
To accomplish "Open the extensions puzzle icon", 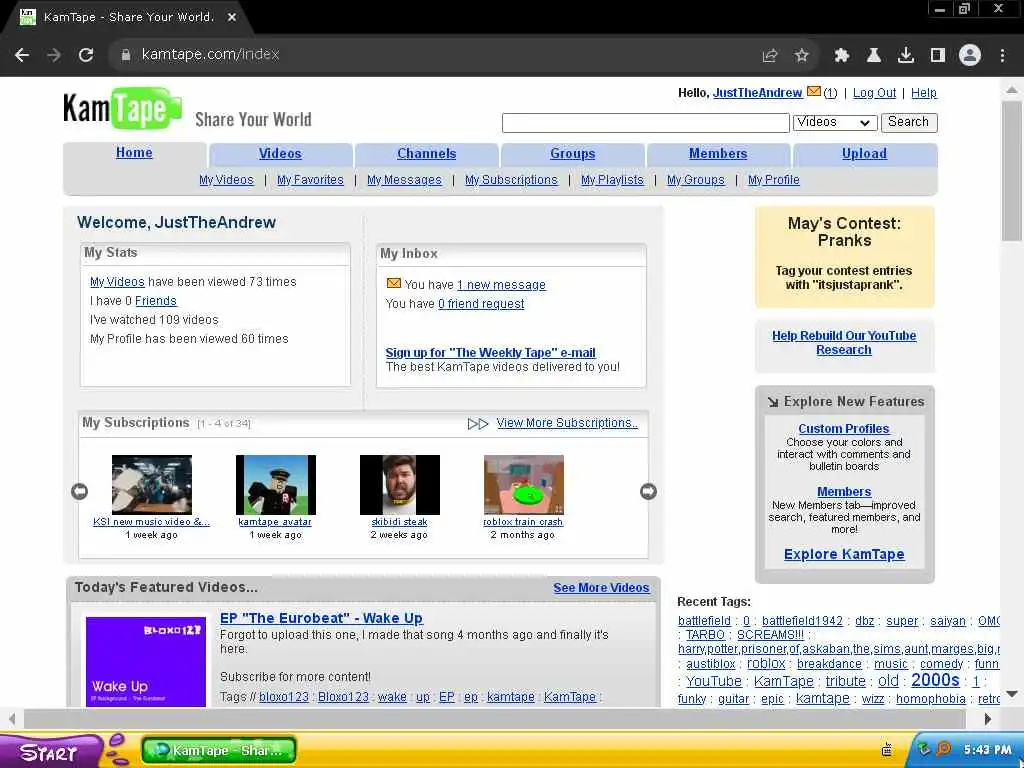I will coord(841,56).
